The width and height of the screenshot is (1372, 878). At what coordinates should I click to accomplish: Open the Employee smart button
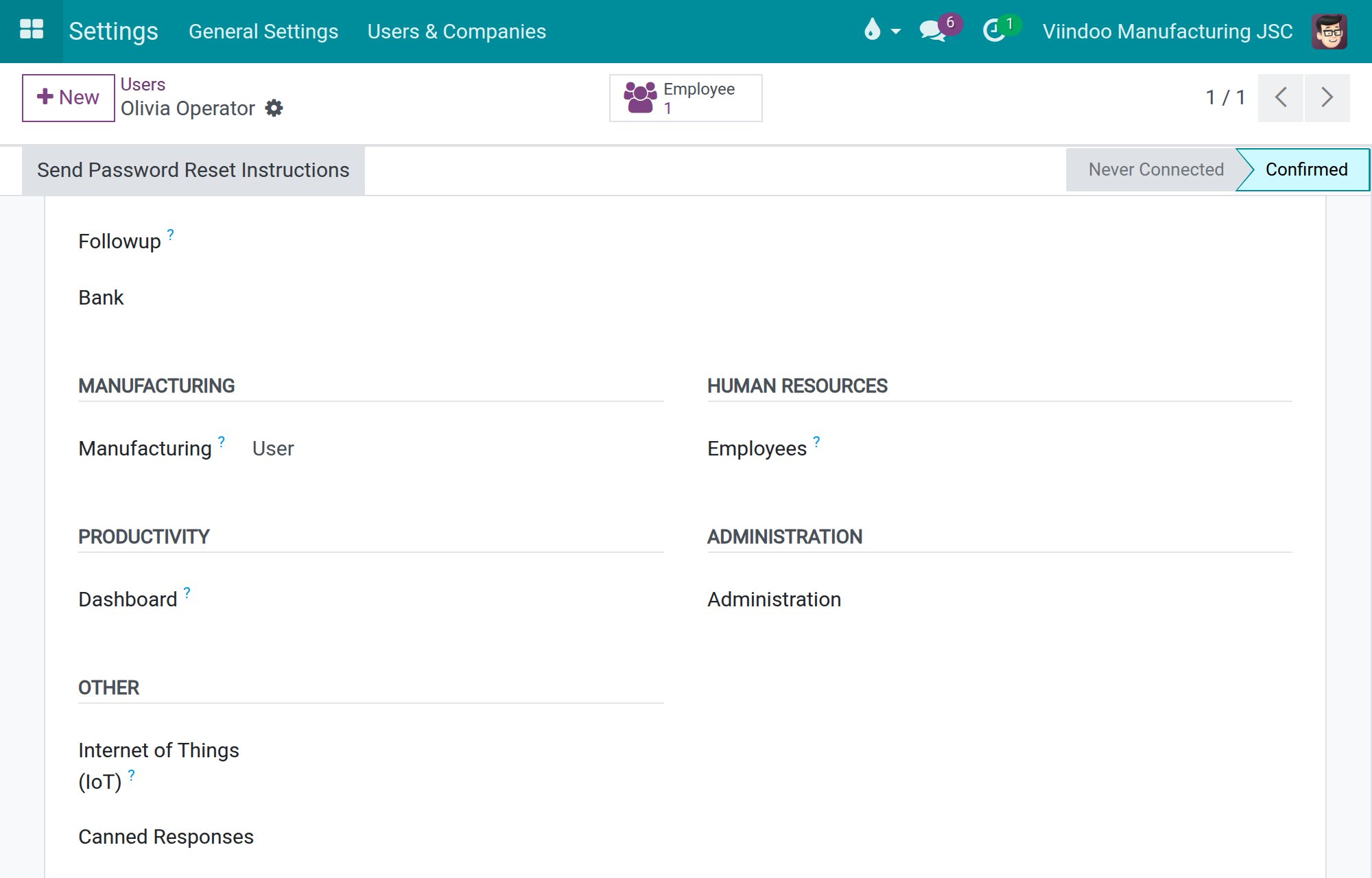click(x=685, y=98)
